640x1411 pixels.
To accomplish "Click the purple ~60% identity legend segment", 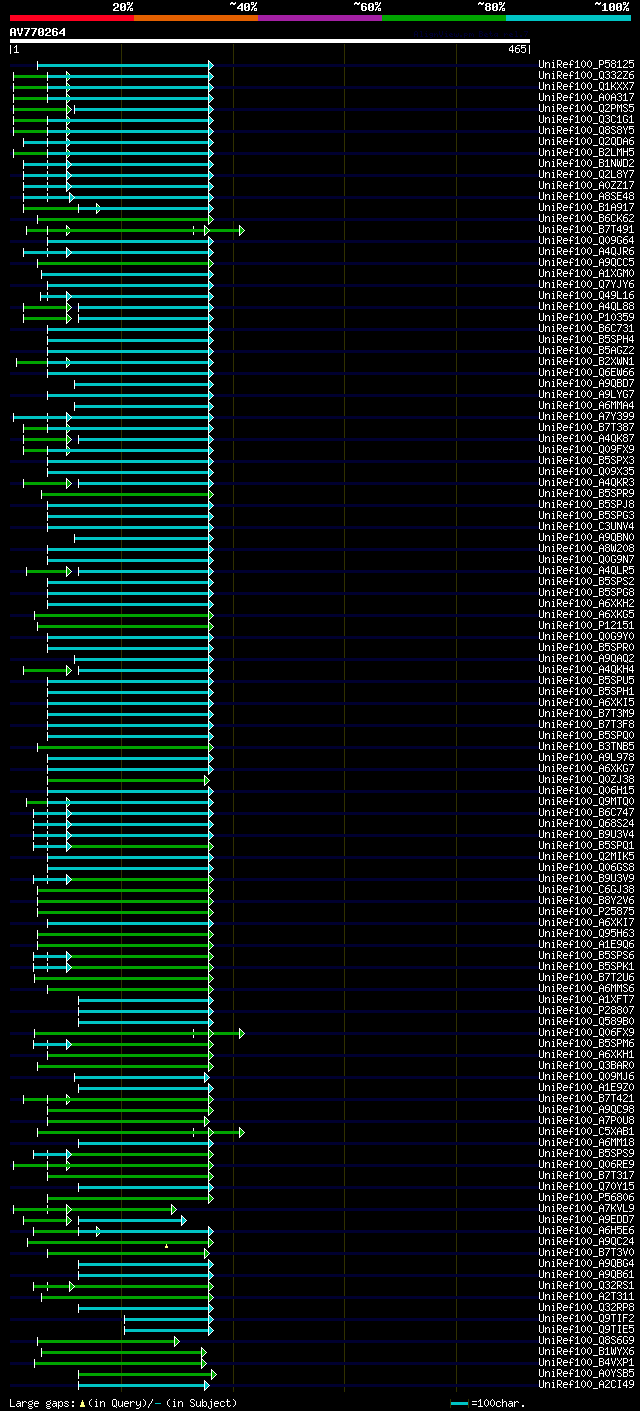I will click(x=320, y=17).
